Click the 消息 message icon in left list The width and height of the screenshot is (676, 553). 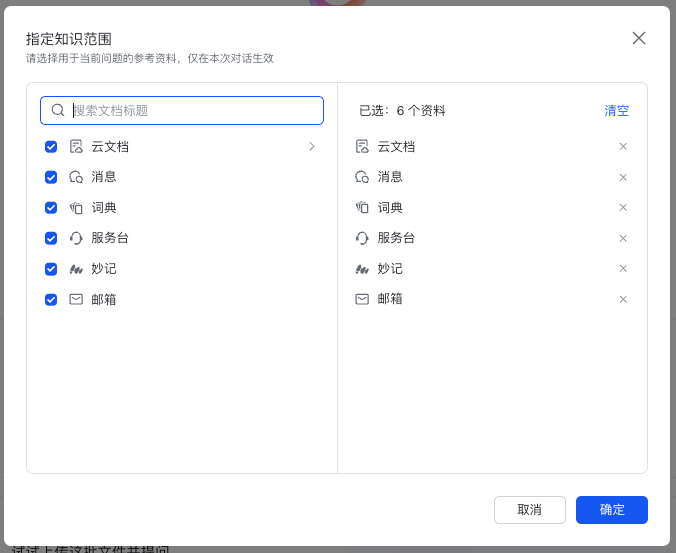pyautogui.click(x=76, y=177)
